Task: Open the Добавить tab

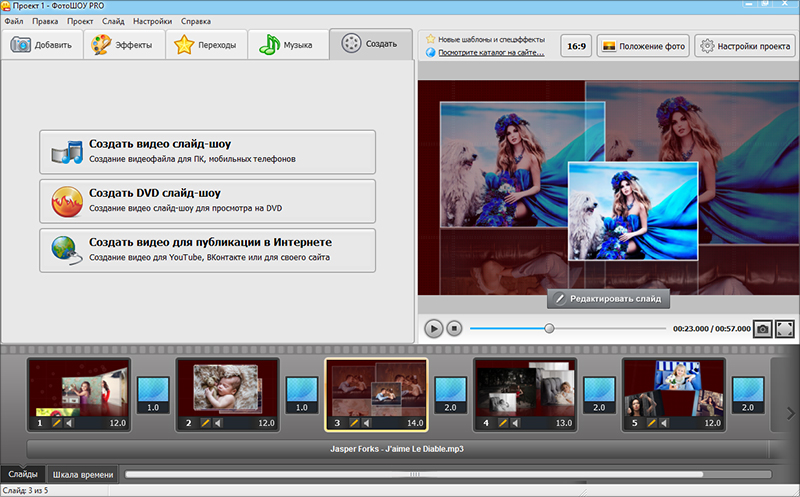Action: (x=42, y=45)
